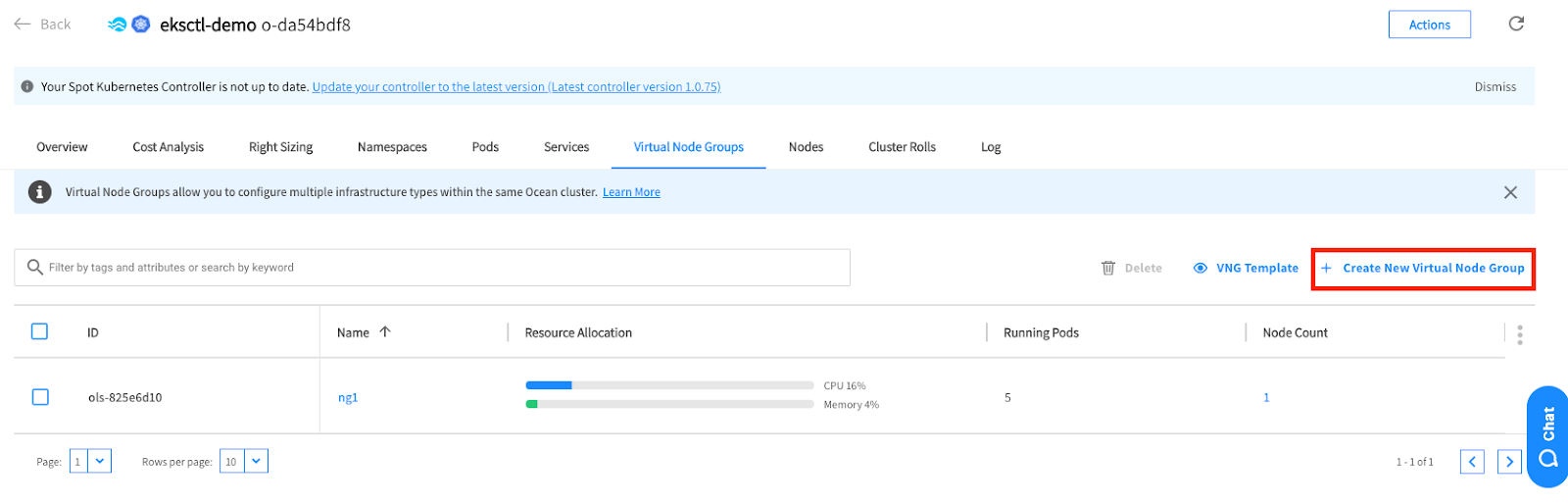Click the Resource Allocation column header

578,332
